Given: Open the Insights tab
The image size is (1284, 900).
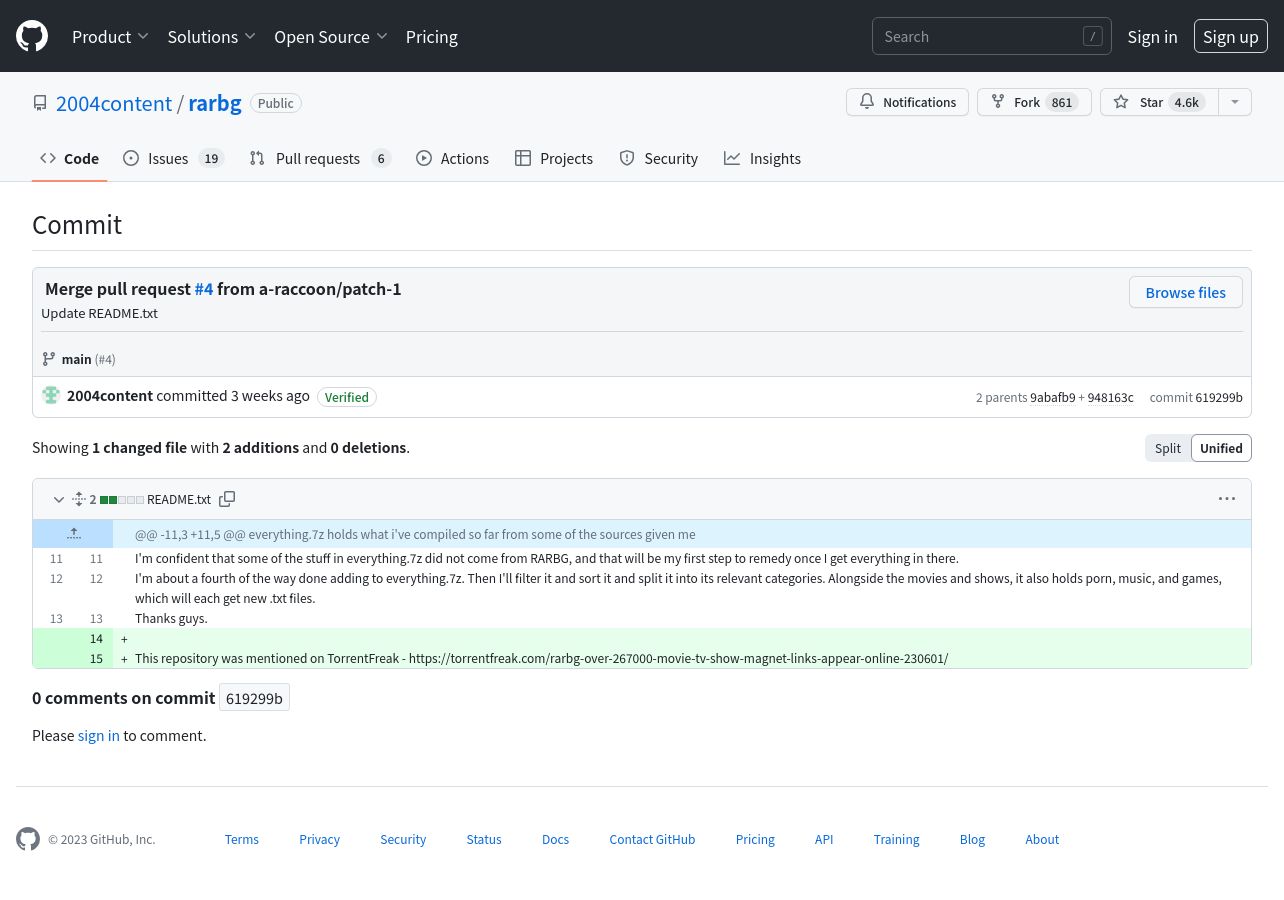Looking at the screenshot, I should pos(762,158).
